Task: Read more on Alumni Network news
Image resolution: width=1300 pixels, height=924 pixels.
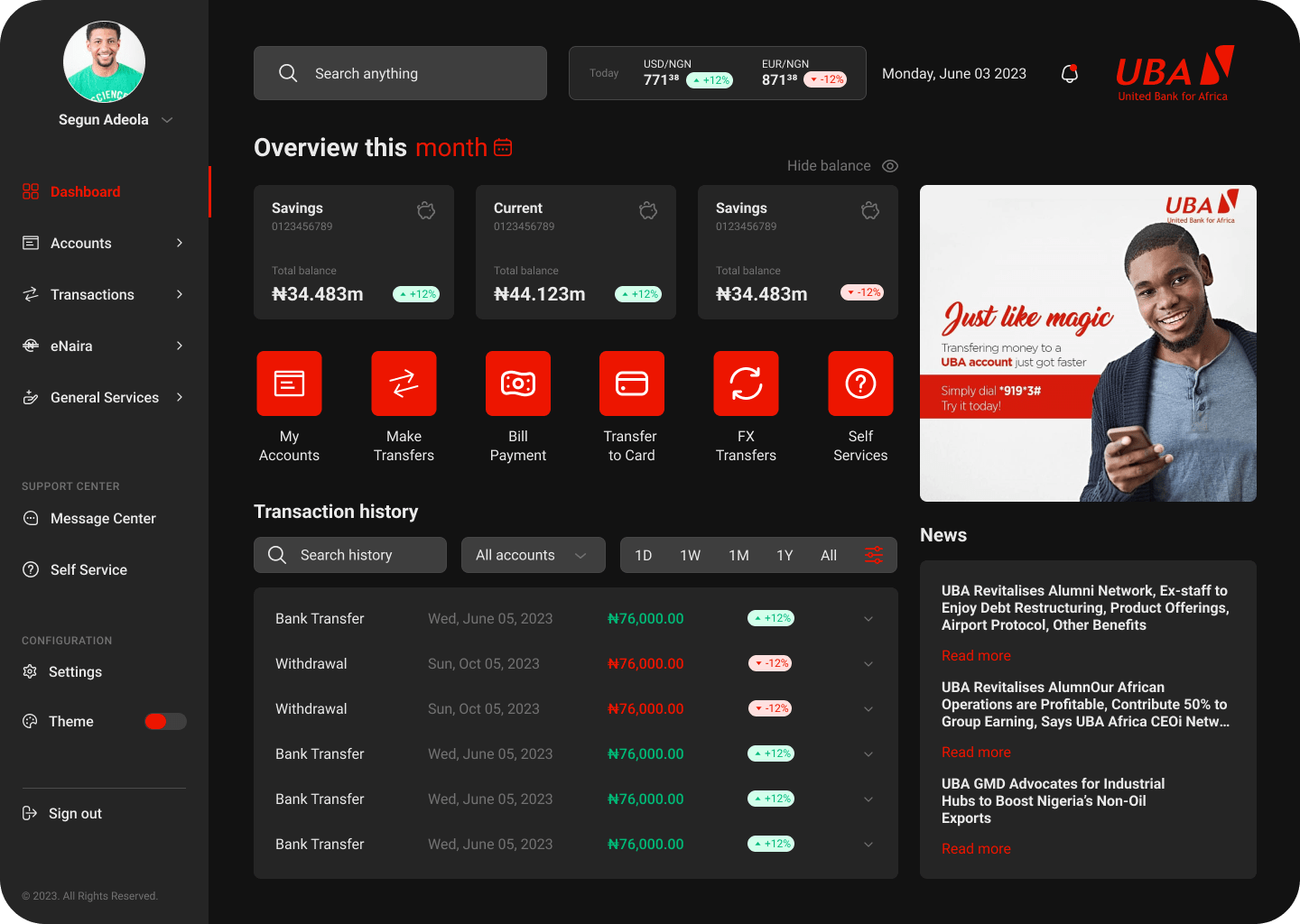Action: pos(976,656)
